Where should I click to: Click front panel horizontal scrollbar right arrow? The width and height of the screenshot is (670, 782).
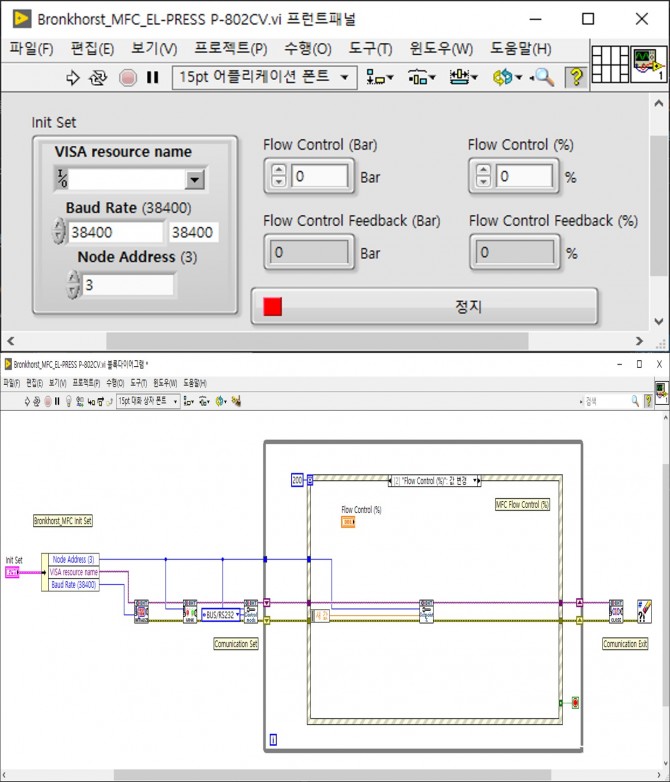tap(640, 341)
